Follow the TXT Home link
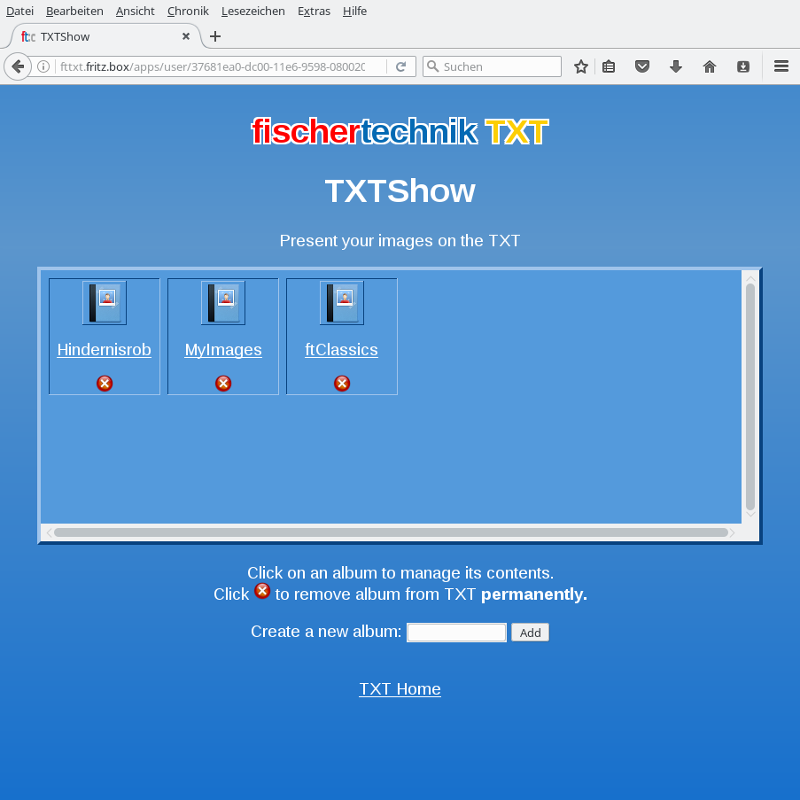800x800 pixels. point(400,689)
